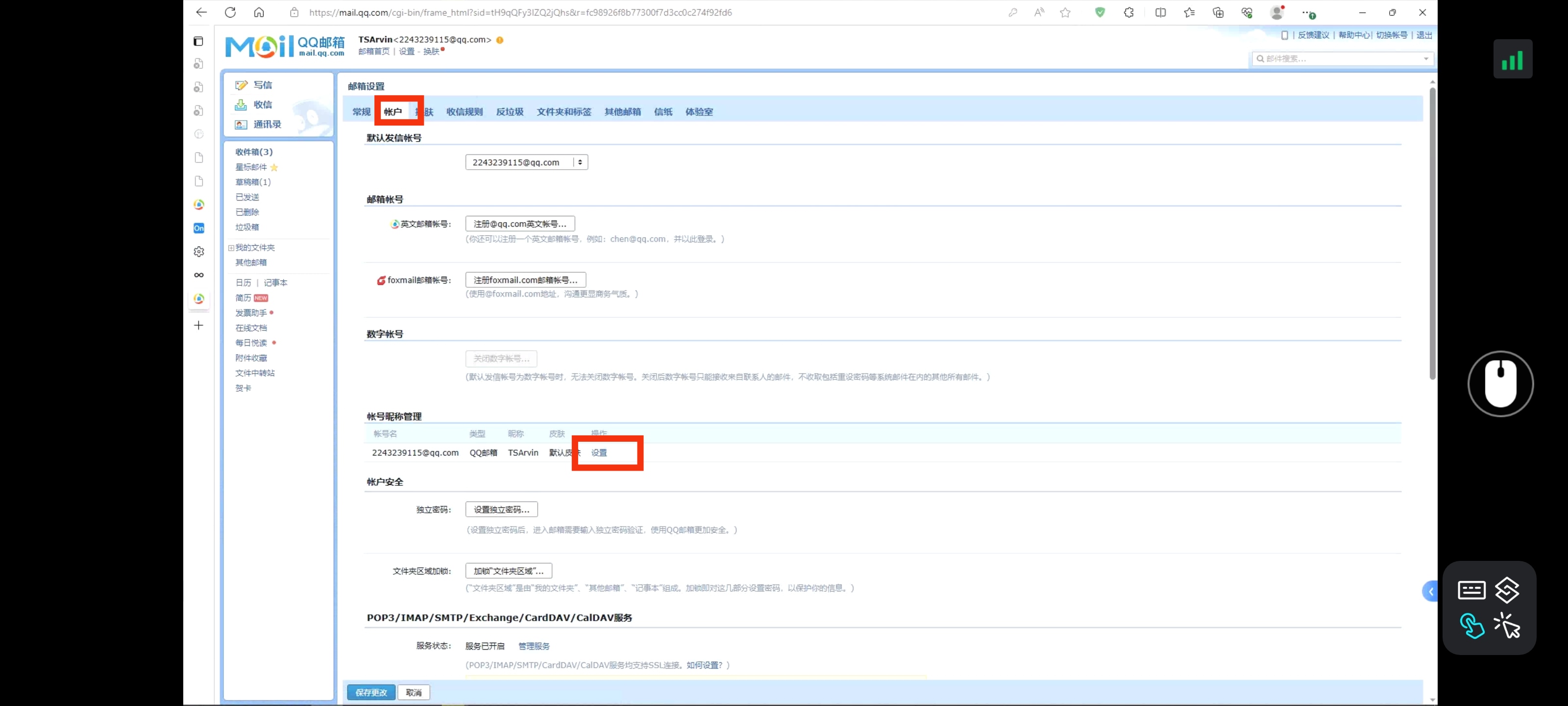This screenshot has width=1568, height=706.
Task: Click 保存更改 button
Action: pyautogui.click(x=371, y=693)
